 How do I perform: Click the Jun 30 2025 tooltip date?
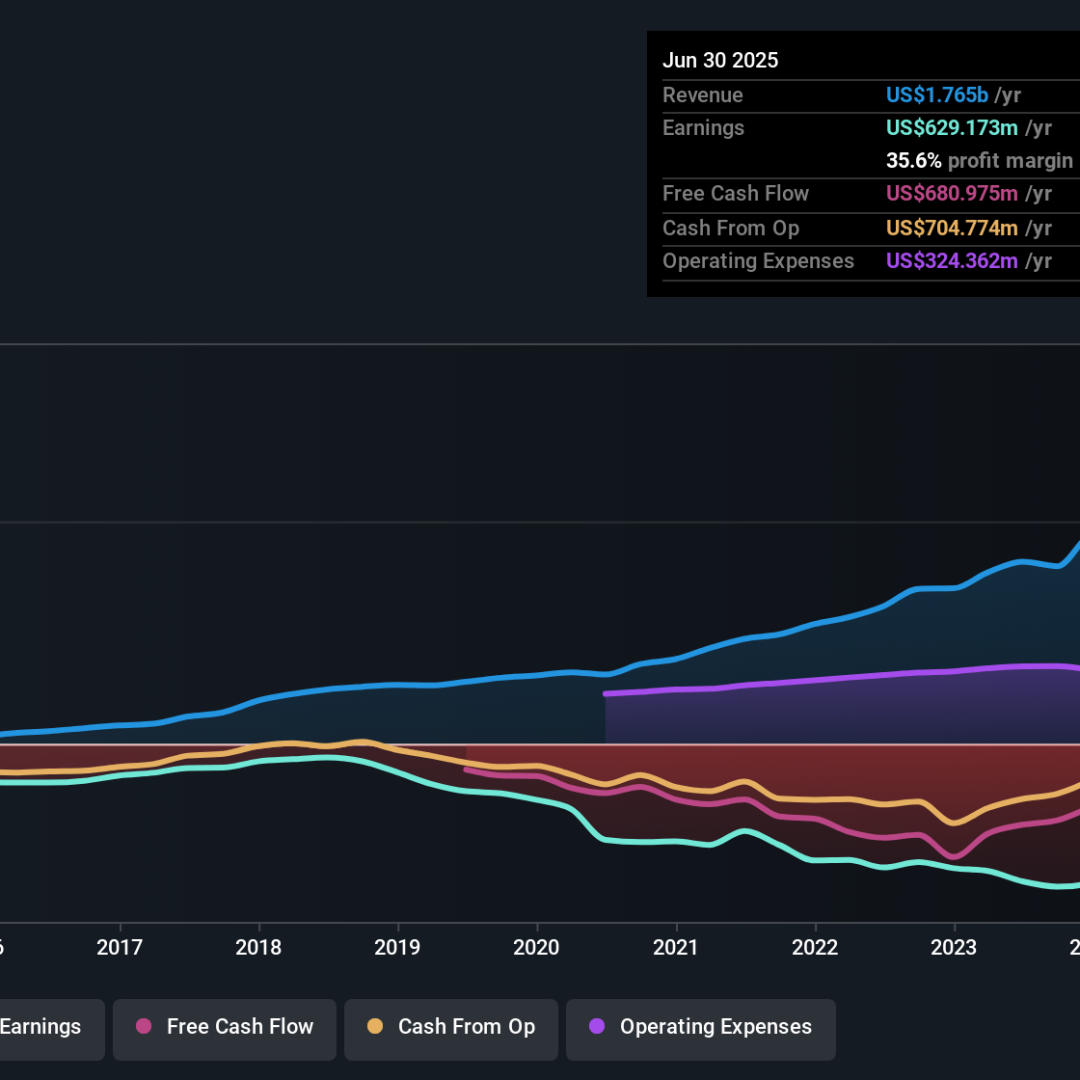point(720,61)
